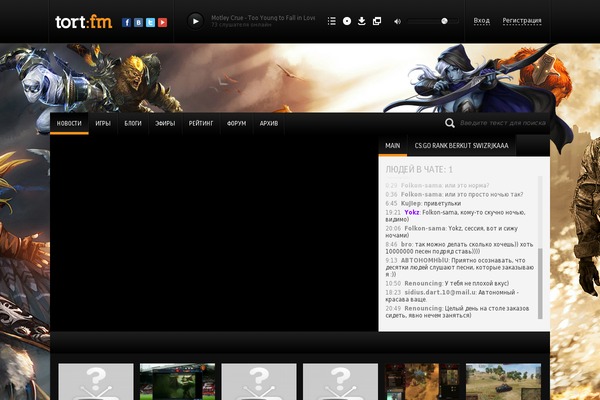Start radio playback with the play button
600x400 pixels.
click(x=195, y=21)
